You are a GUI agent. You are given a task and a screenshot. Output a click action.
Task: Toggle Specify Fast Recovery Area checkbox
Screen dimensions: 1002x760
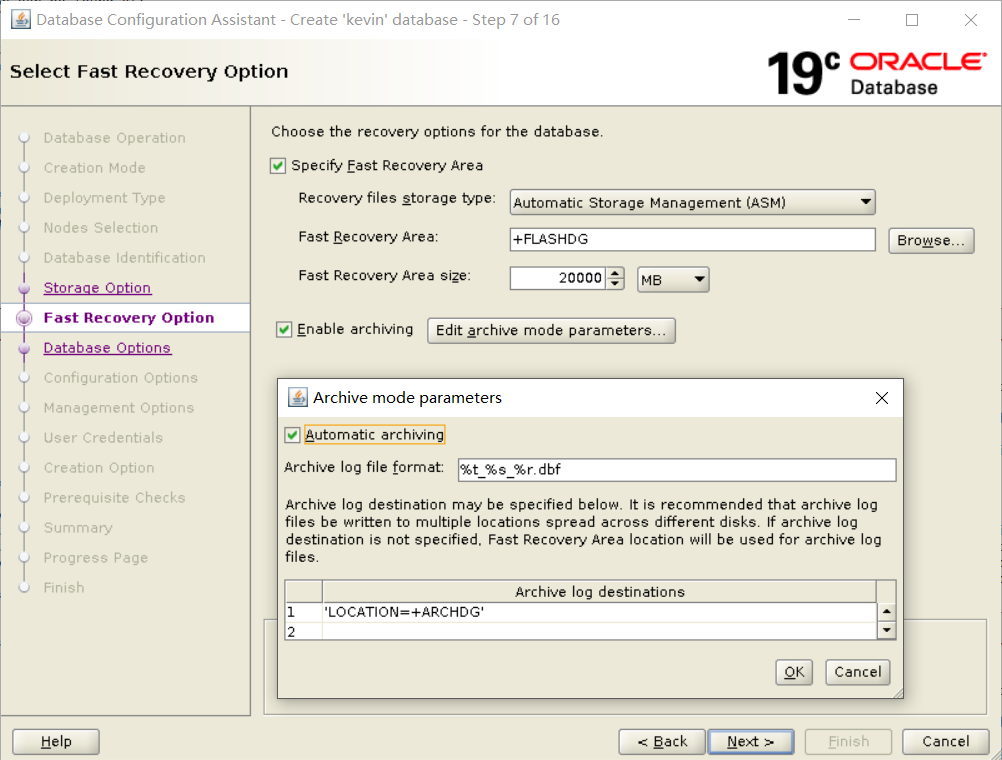pos(277,166)
